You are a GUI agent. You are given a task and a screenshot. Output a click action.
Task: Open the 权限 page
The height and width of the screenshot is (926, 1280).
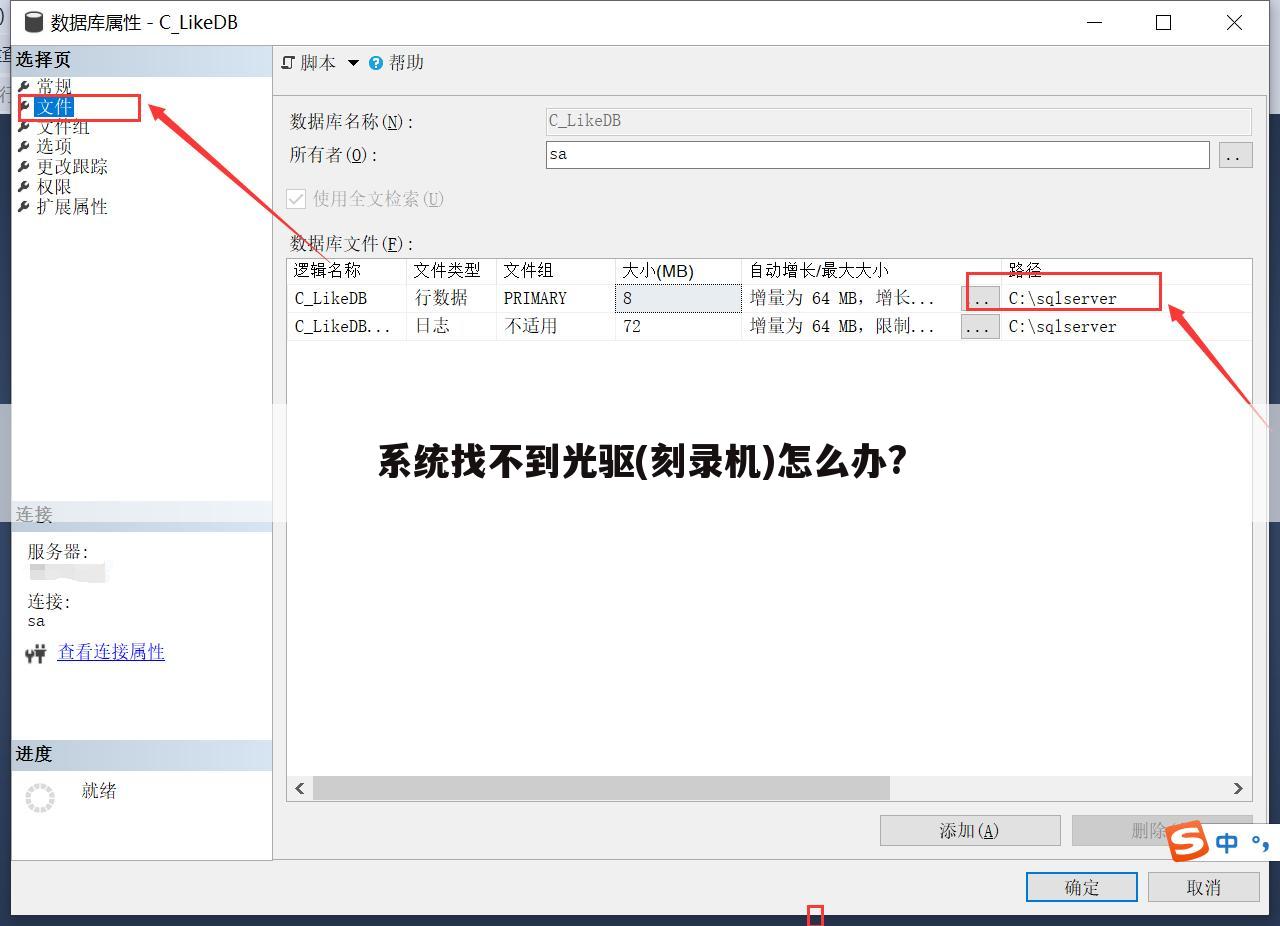point(54,187)
